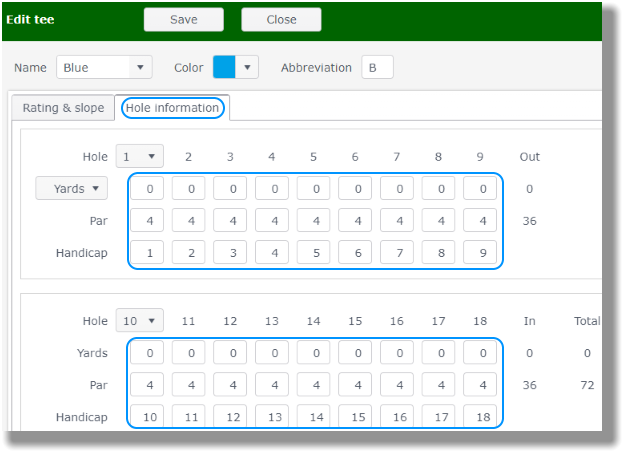
Task: Click the blue color swatch
Action: point(224,67)
